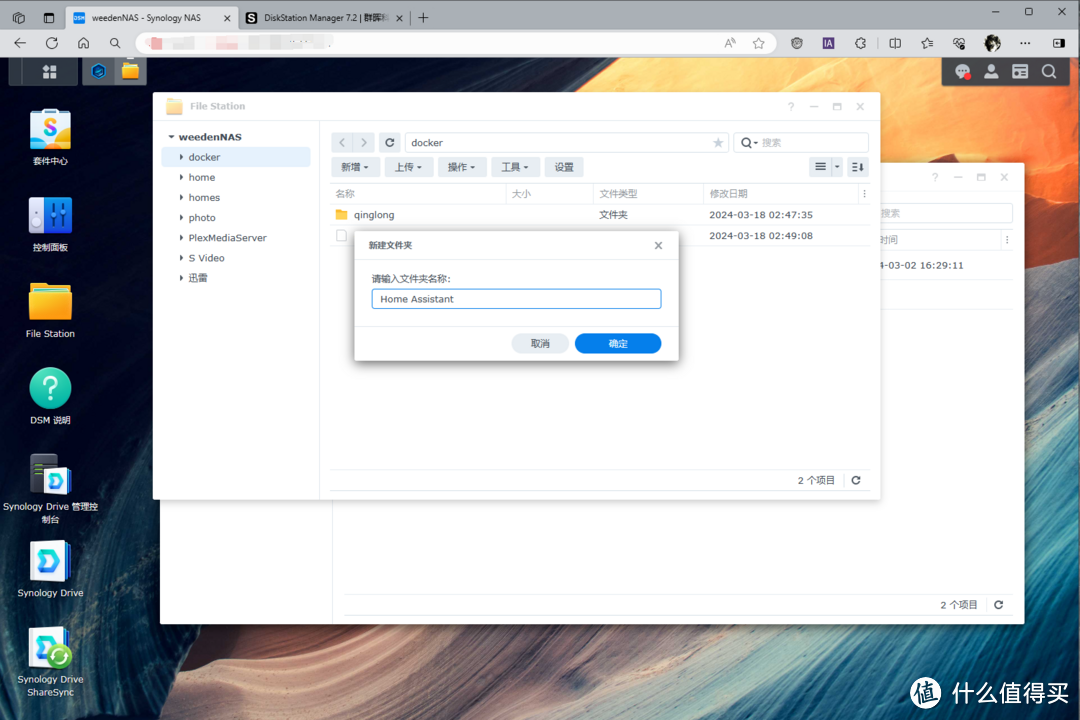This screenshot has width=1080, height=720.
Task: Confirm new folder with 确定
Action: click(x=618, y=343)
